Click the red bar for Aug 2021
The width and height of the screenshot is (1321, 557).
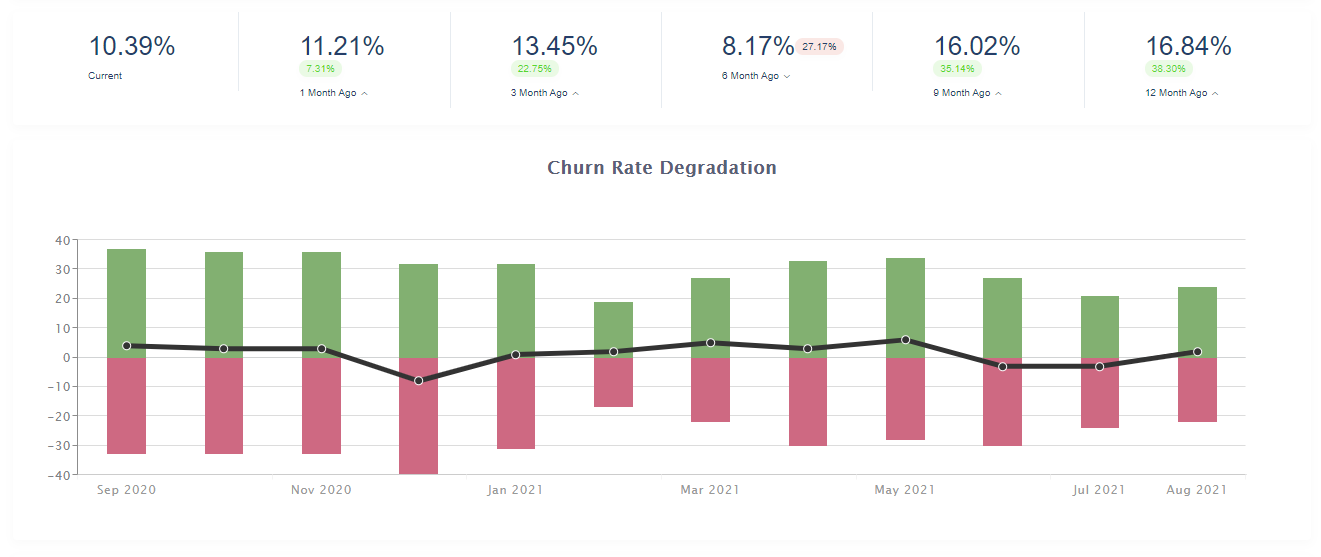1197,389
